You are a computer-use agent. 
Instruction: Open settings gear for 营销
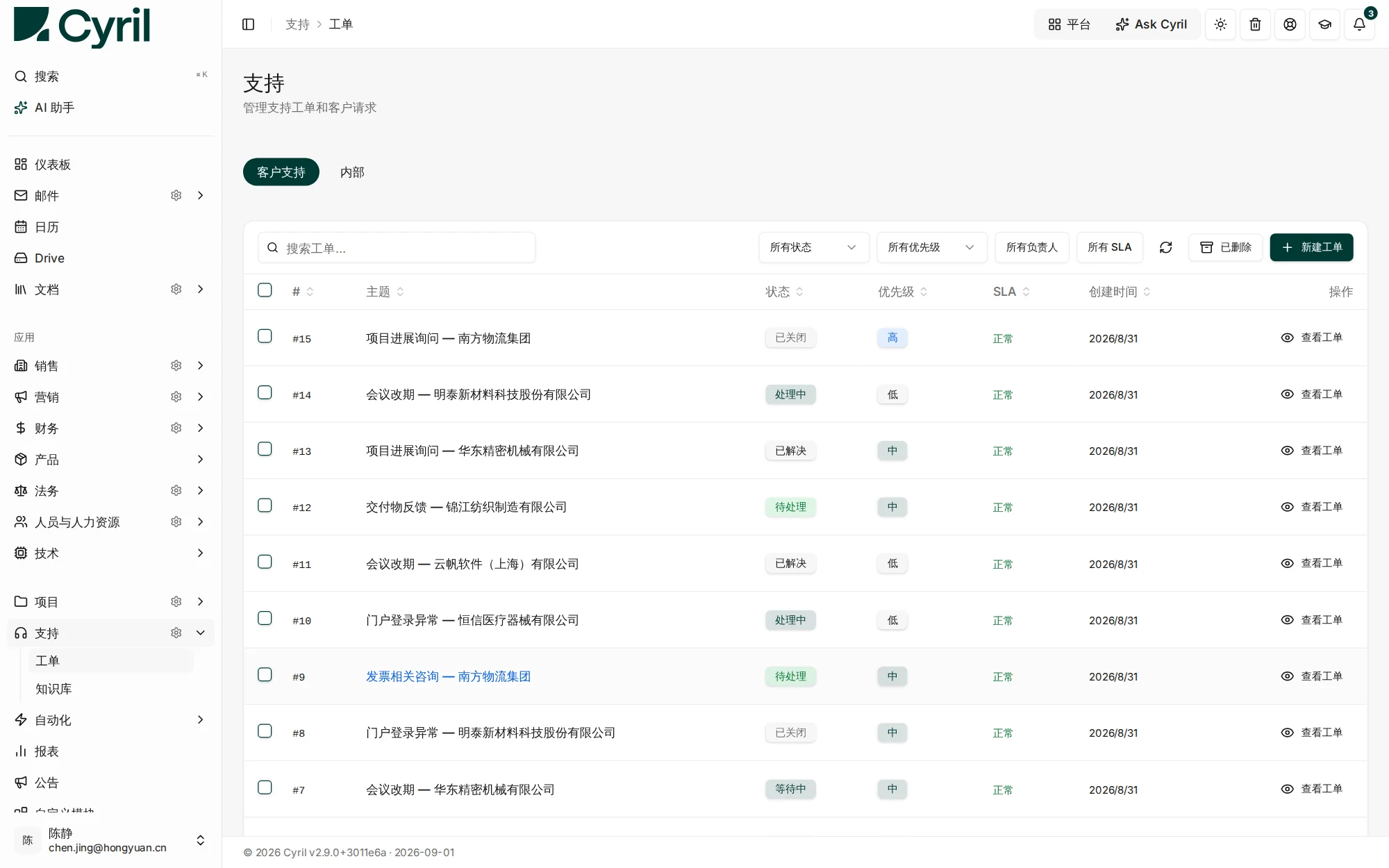(x=176, y=397)
